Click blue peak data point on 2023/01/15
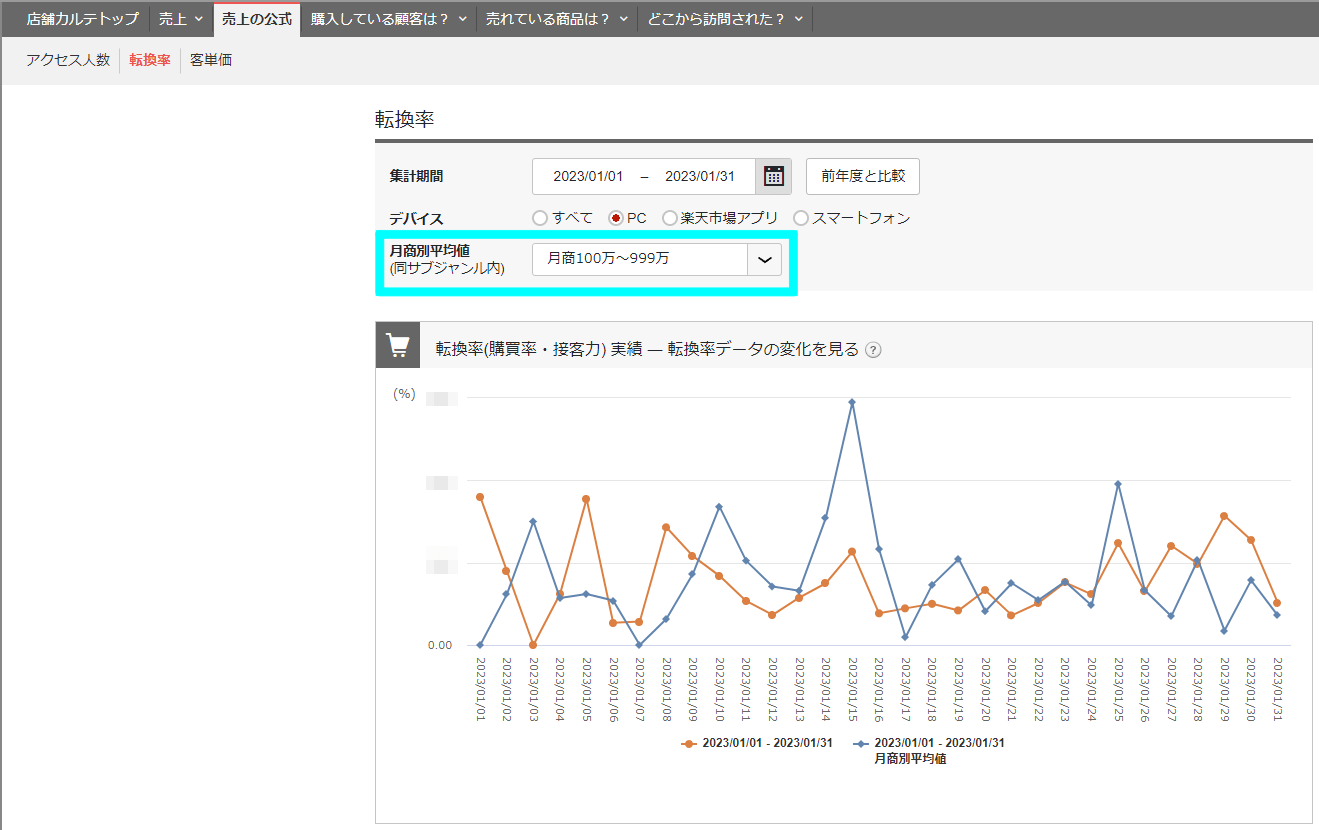1319x830 pixels. (x=852, y=402)
